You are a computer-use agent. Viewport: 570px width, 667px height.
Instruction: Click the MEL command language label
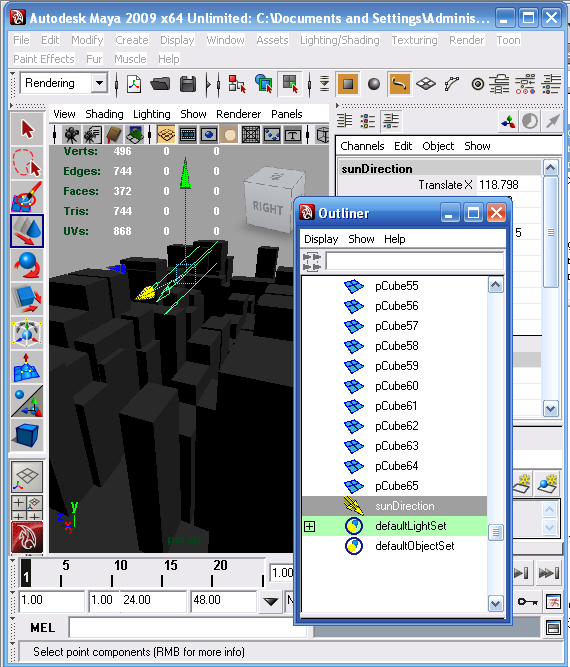tap(43, 628)
